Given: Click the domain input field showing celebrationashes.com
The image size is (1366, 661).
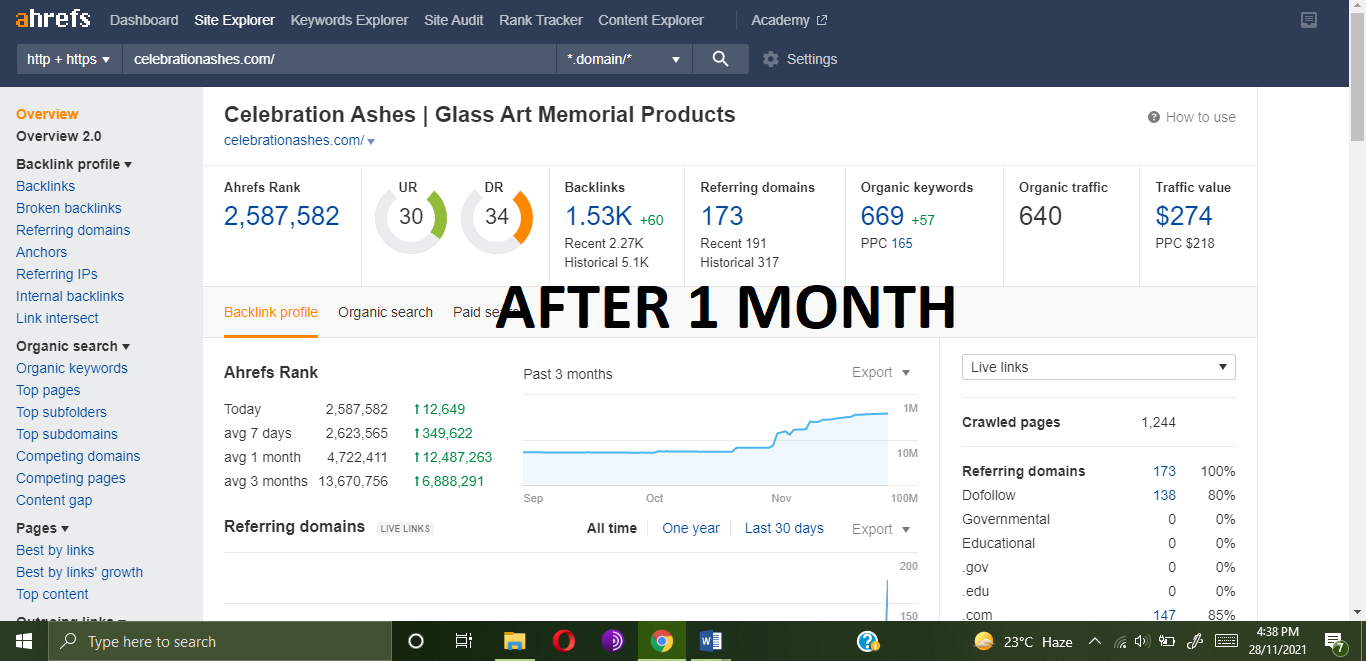Looking at the screenshot, I should click(x=338, y=58).
